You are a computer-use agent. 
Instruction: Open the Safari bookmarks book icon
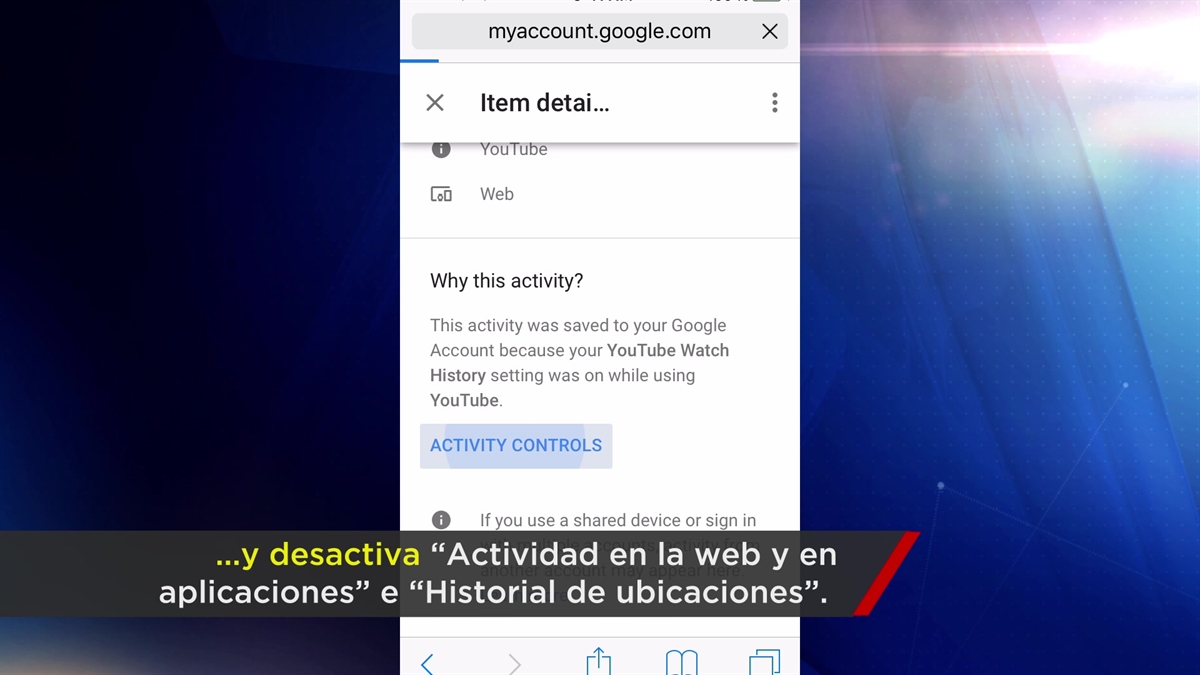[x=682, y=662]
